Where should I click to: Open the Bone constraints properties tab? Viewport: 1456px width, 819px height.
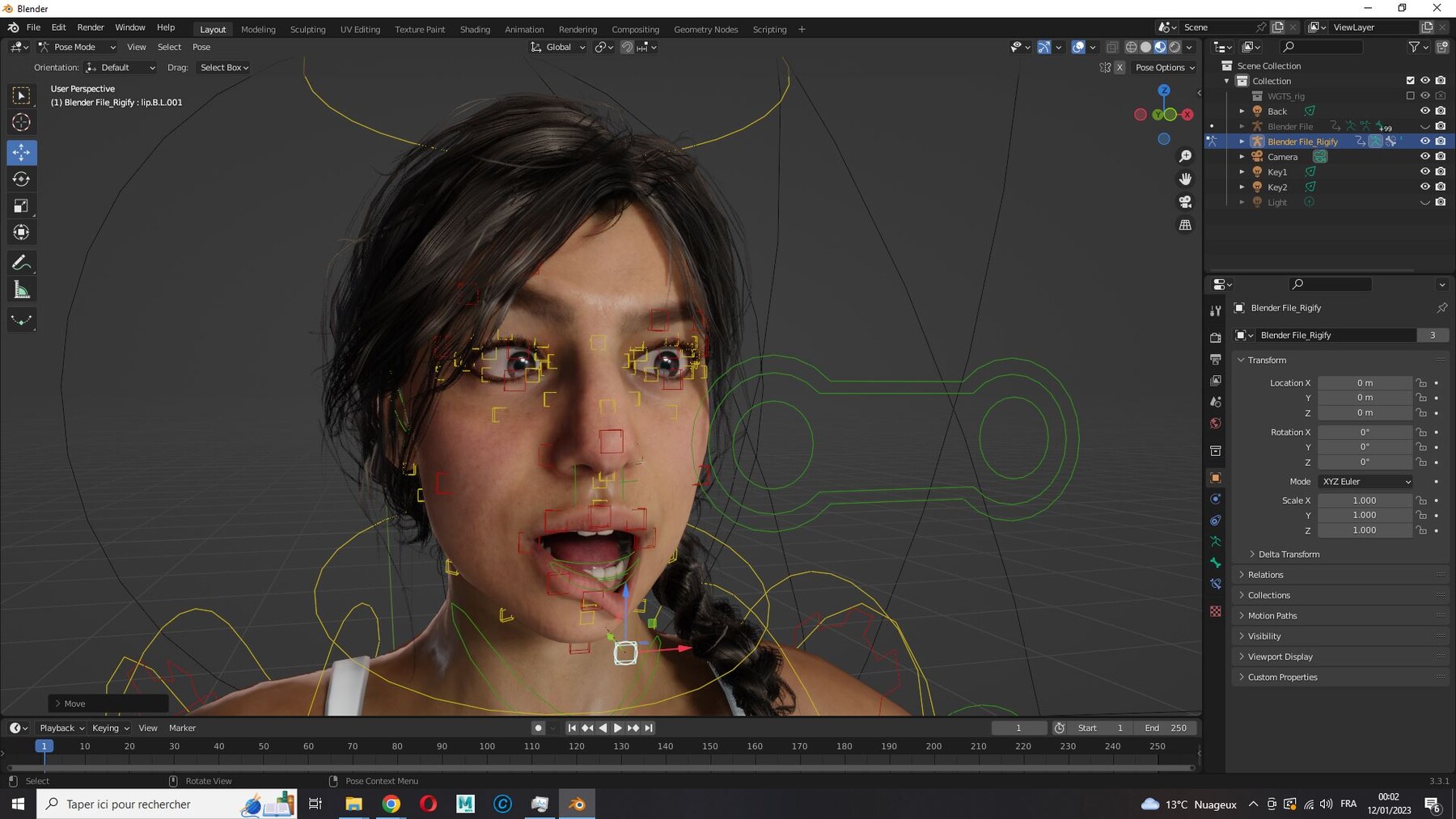[1215, 584]
